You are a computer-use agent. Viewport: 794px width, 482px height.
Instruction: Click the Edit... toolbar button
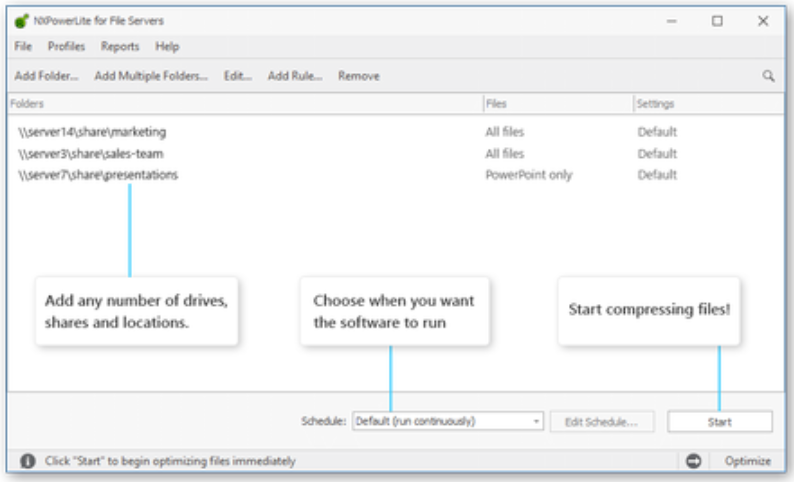(237, 76)
